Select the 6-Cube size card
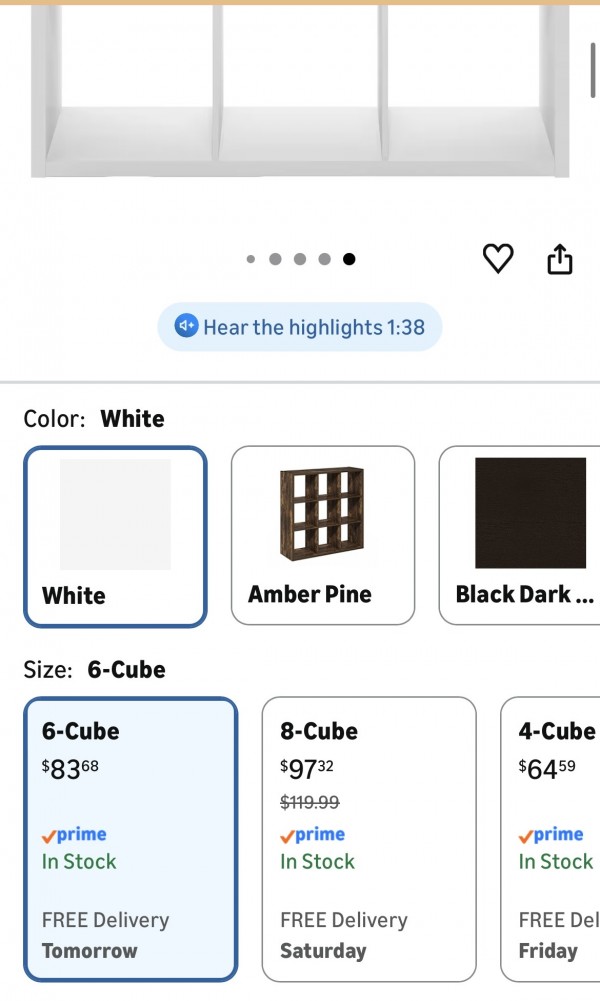The height and width of the screenshot is (1001, 600). tap(130, 839)
